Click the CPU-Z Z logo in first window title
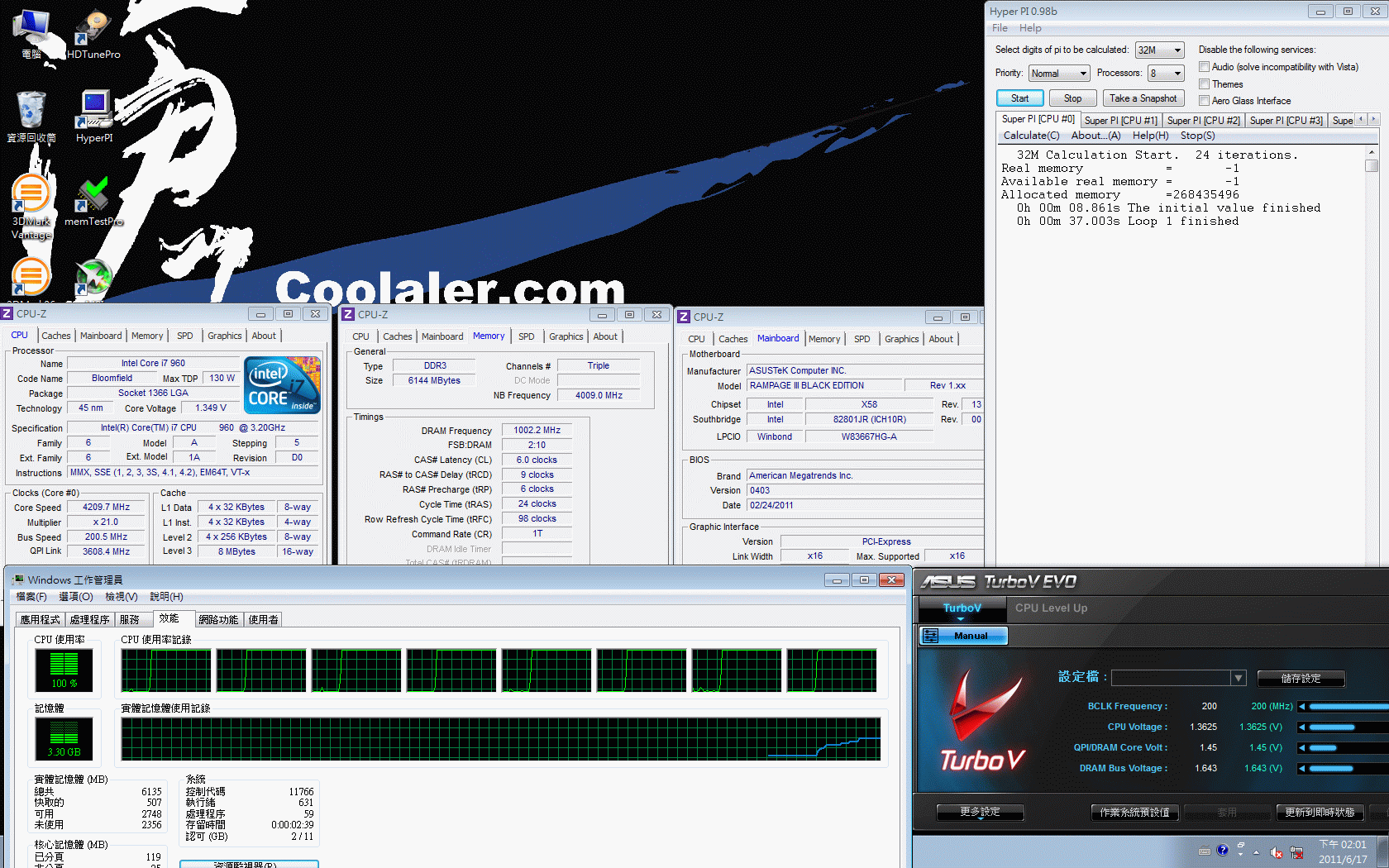 click(x=7, y=313)
